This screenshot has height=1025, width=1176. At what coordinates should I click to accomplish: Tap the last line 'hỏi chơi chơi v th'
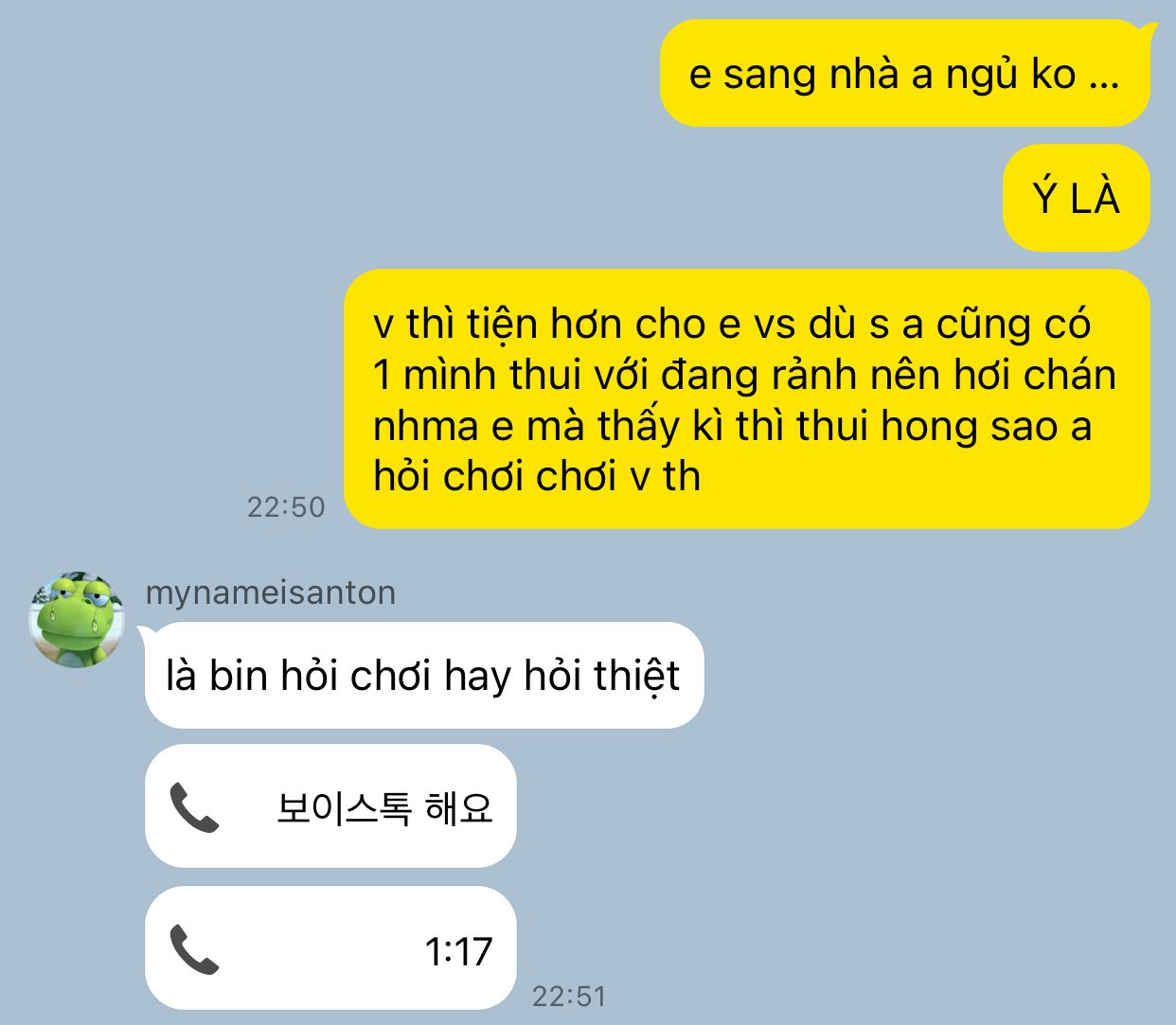pos(537,476)
